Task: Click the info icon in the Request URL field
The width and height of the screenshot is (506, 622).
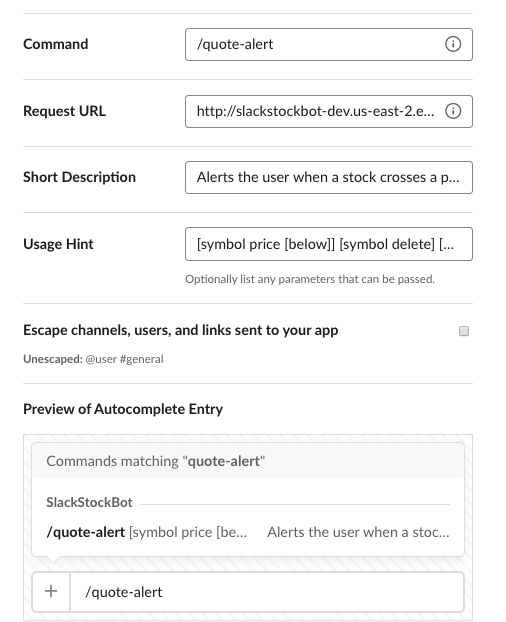Action: click(453, 111)
